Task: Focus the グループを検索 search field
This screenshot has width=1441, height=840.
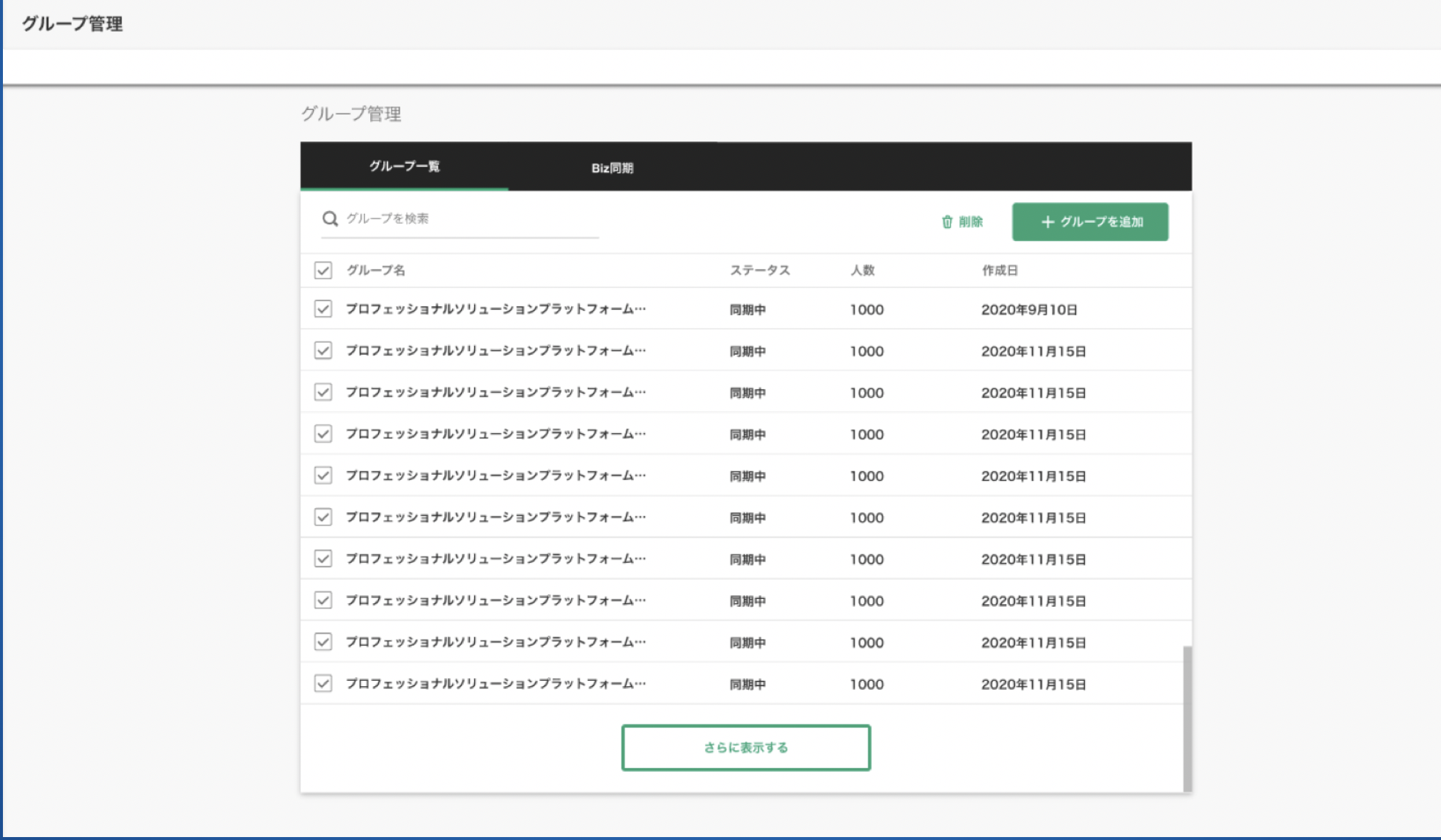Action: coord(460,218)
